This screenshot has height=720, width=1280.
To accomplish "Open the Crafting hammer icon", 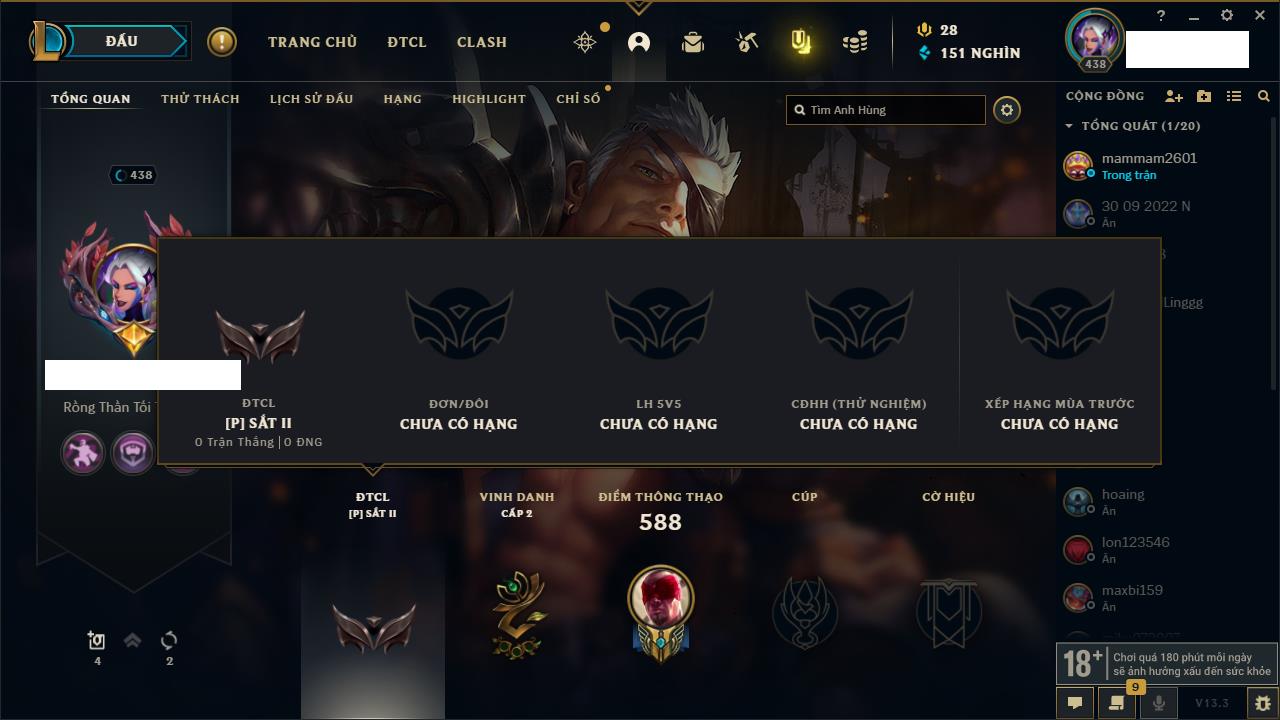I will [746, 42].
